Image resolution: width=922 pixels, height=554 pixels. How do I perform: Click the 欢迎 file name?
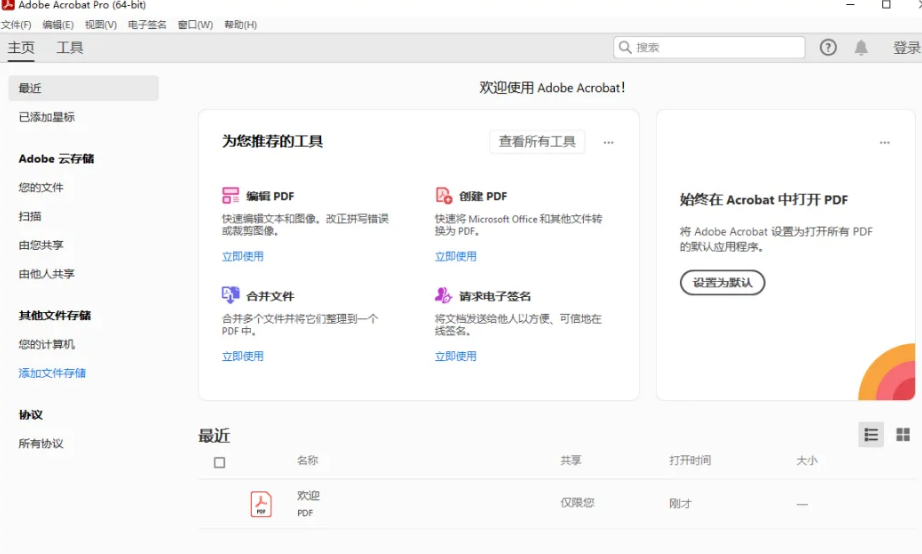[x=308, y=496]
